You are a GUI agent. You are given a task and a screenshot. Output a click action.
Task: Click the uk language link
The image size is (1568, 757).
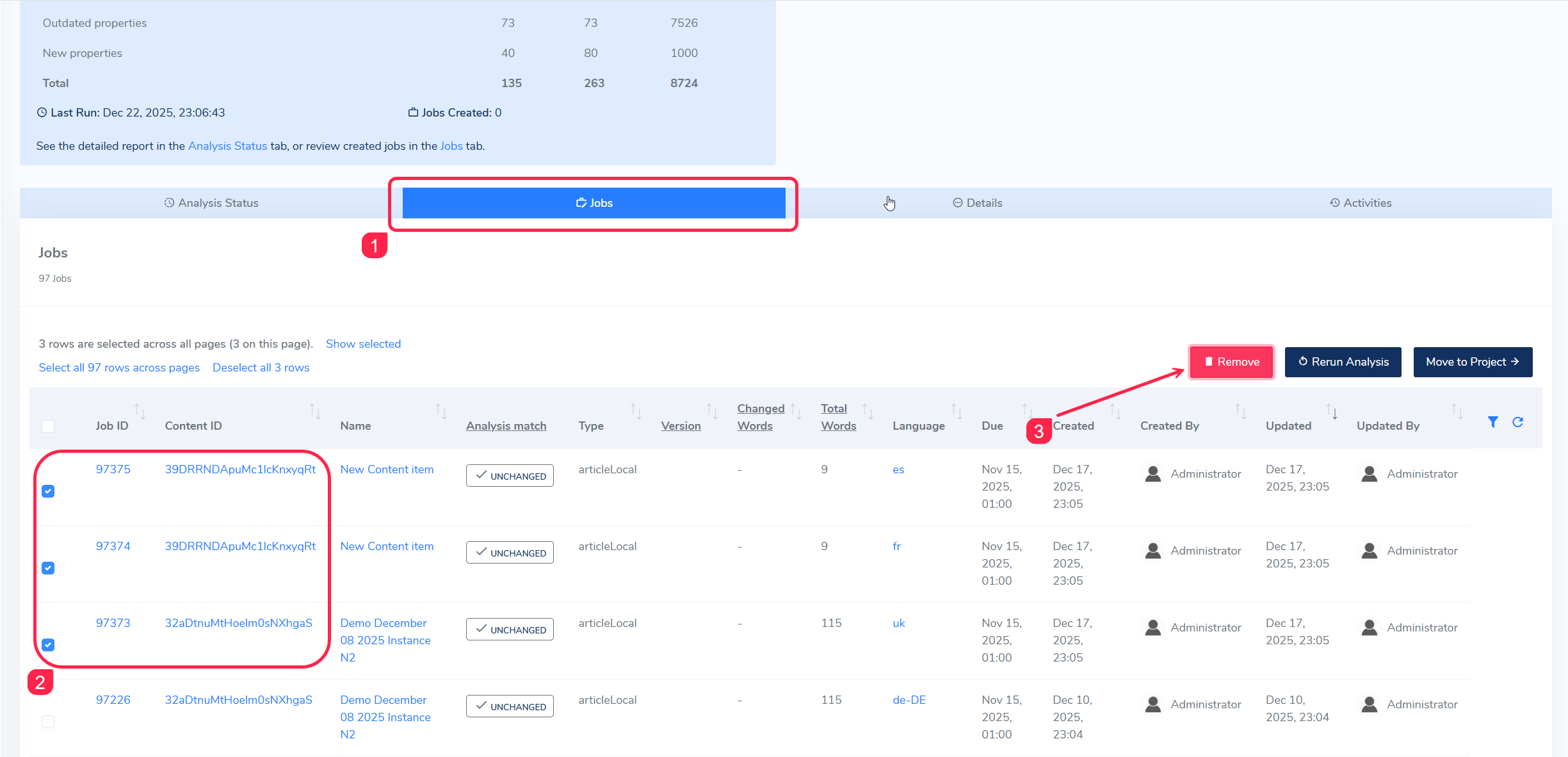click(899, 623)
